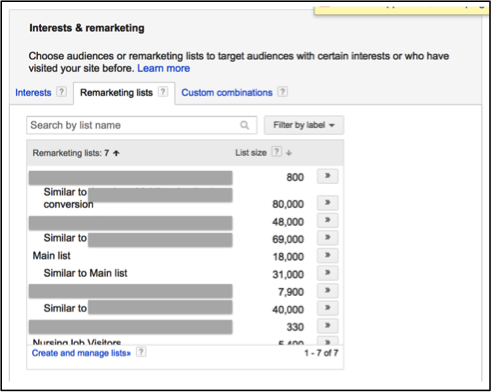Click the 1 - 7 of 7 pagination text

tap(321, 353)
